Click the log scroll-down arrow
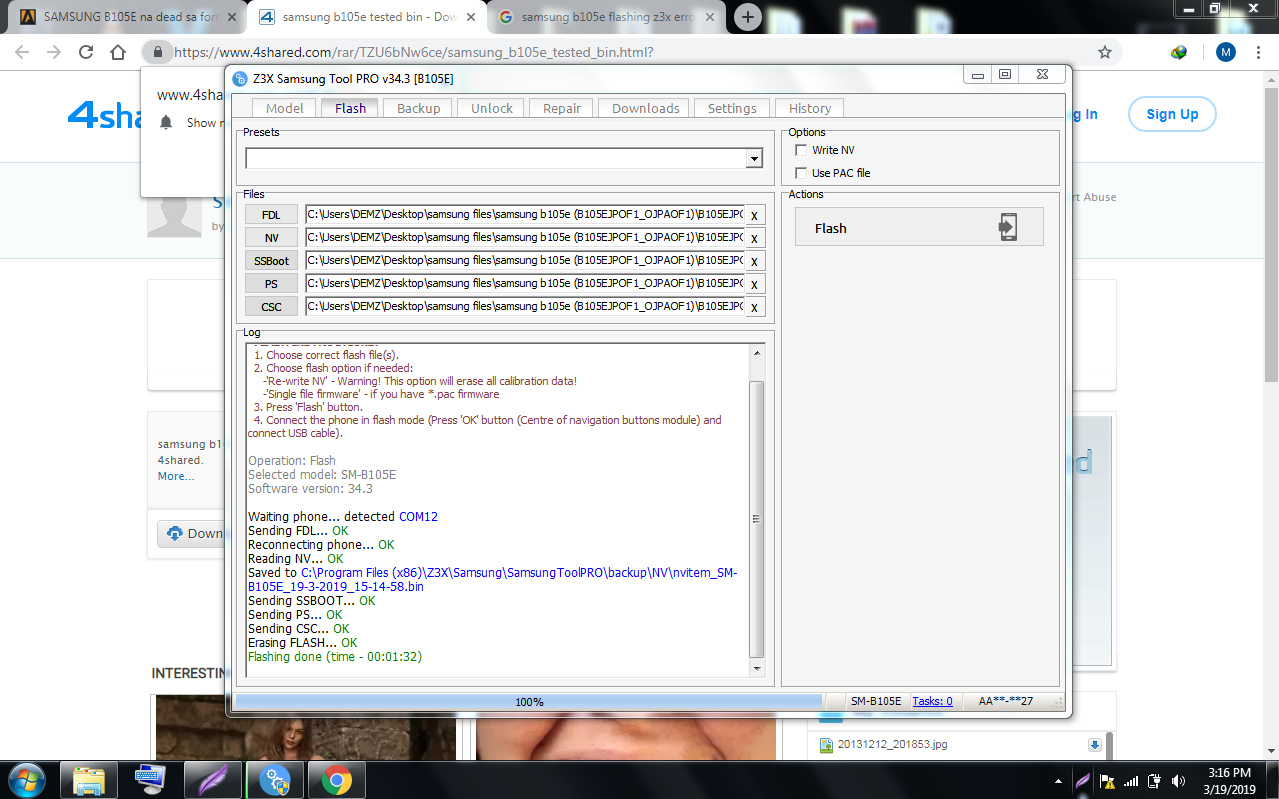The width and height of the screenshot is (1279, 799). point(756,668)
